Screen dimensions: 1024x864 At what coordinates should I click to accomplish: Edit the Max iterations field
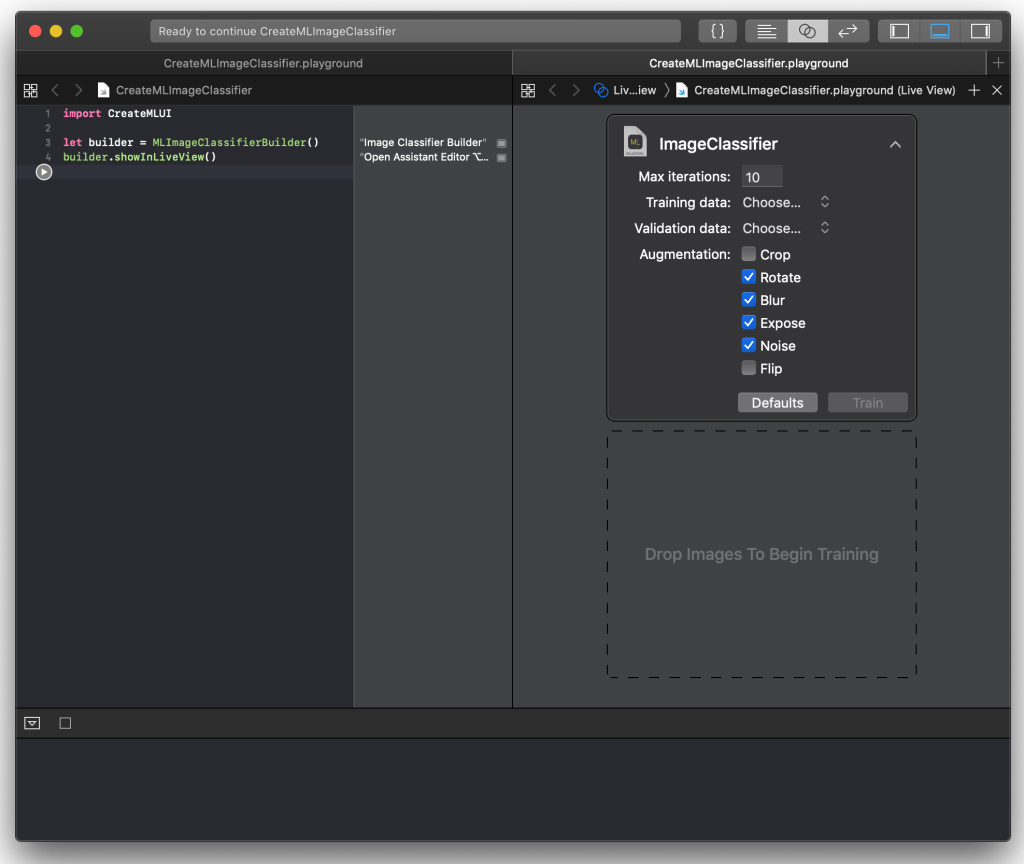[x=761, y=177]
